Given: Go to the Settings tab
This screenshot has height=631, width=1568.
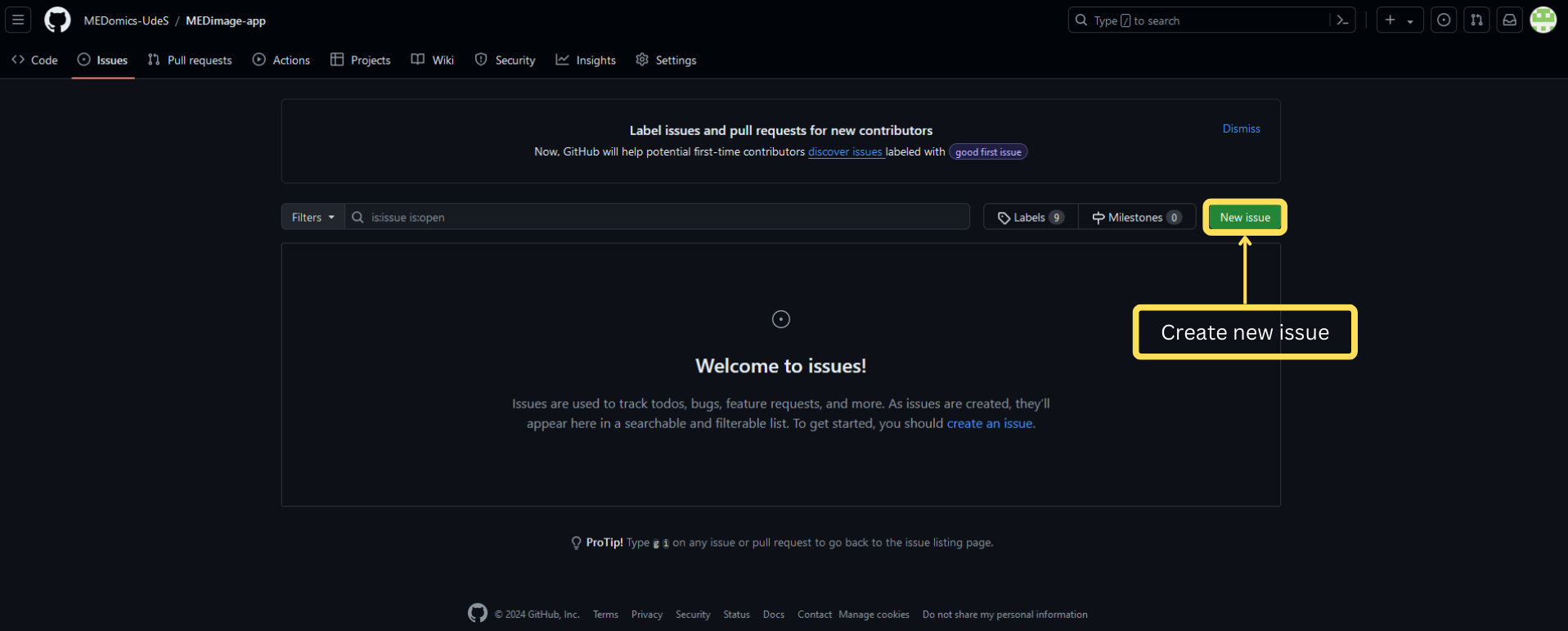Looking at the screenshot, I should tap(666, 60).
